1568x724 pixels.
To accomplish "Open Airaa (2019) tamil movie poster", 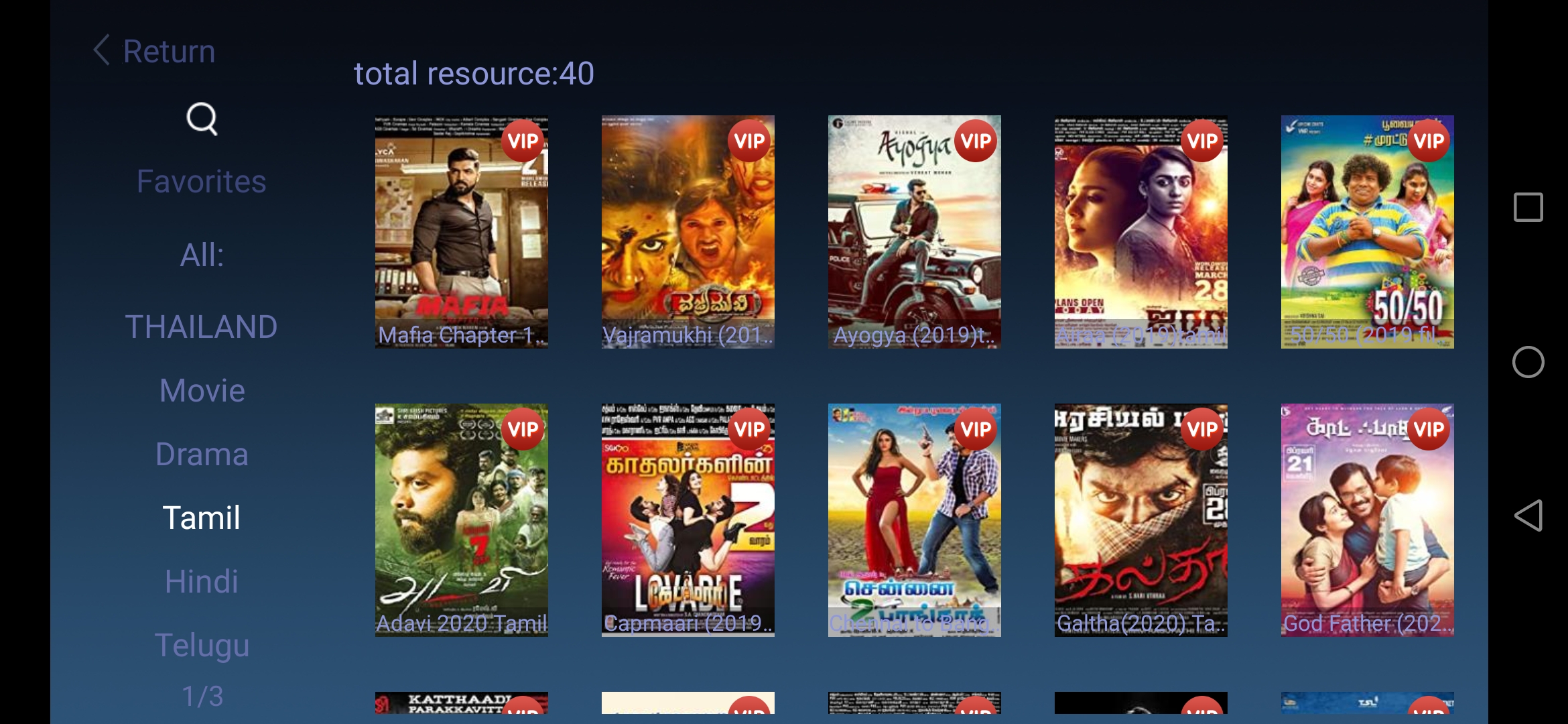I will 1141,232.
